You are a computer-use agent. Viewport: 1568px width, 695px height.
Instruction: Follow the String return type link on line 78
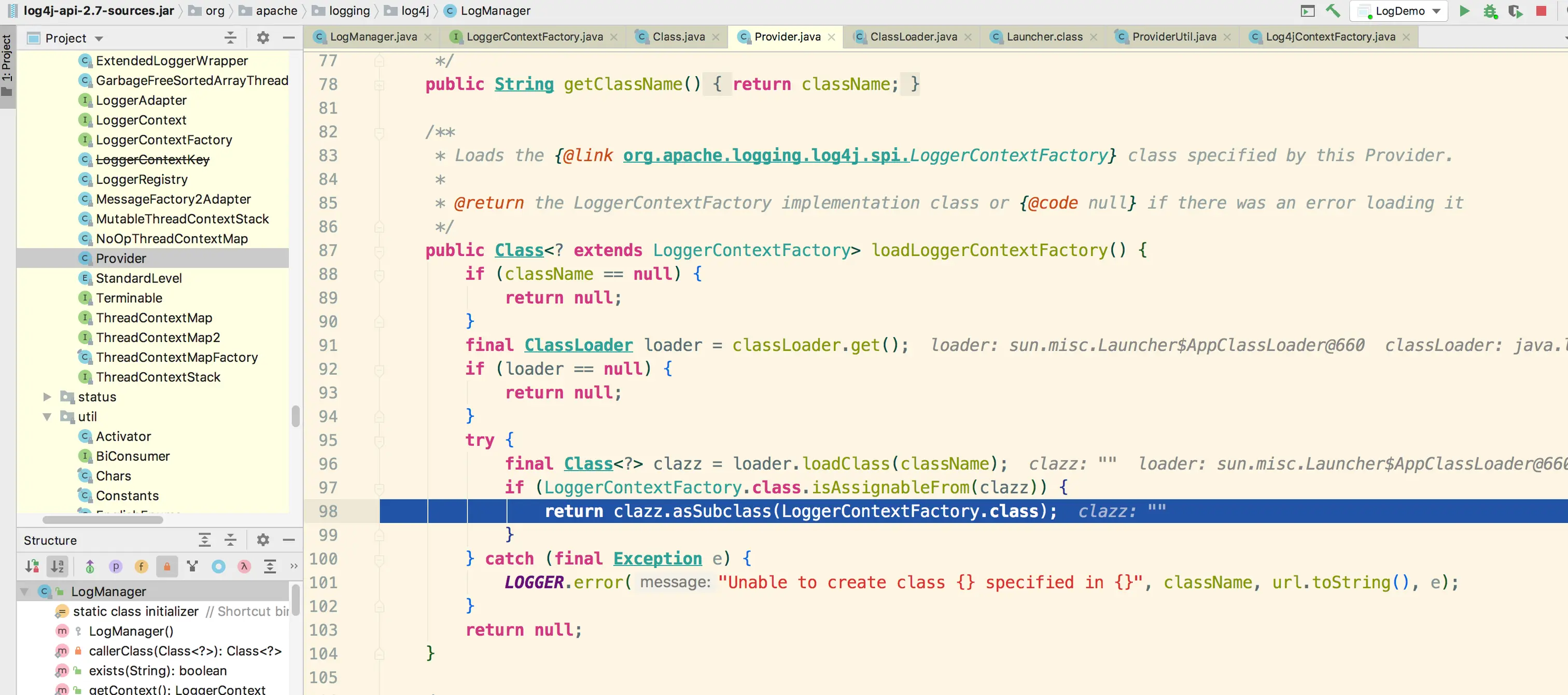point(524,84)
